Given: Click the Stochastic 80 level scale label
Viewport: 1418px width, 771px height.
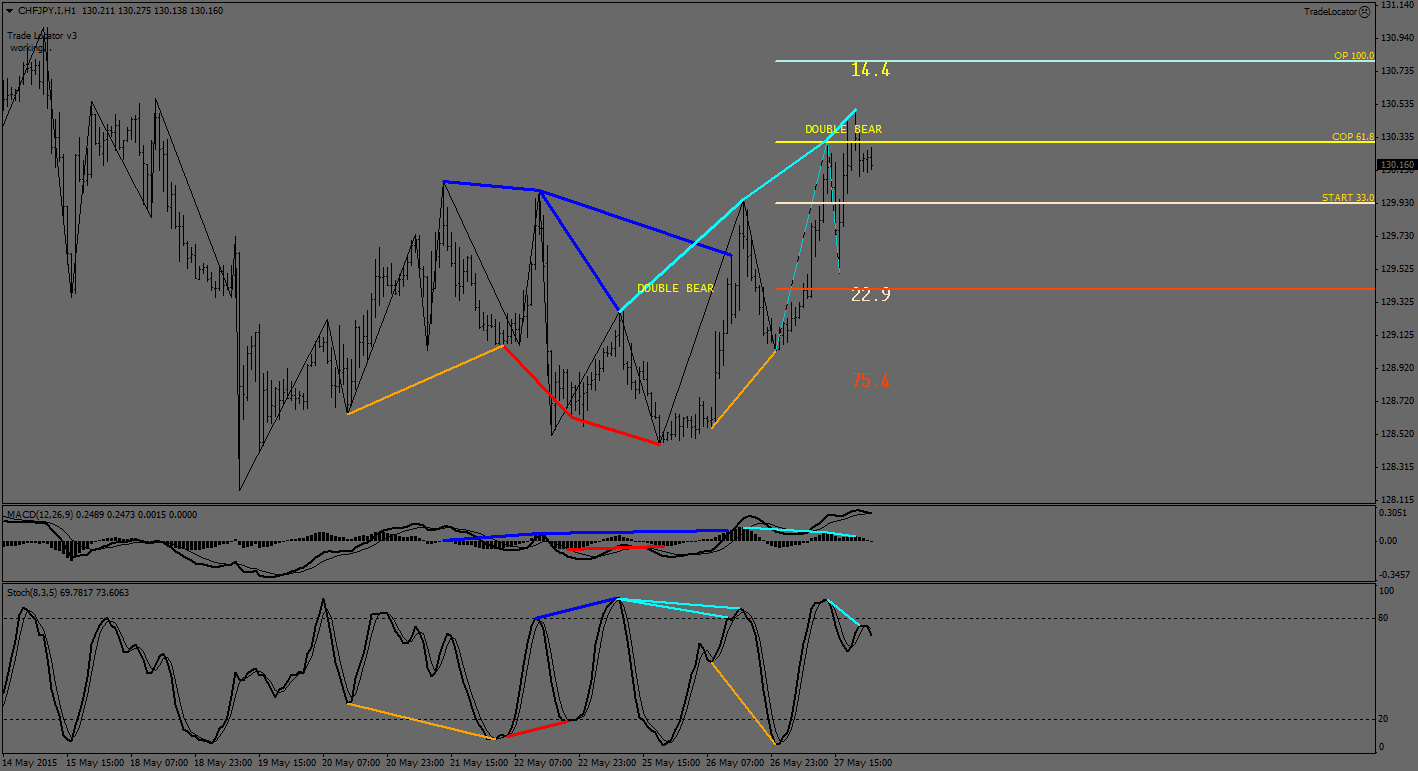Looking at the screenshot, I should (x=1385, y=618).
